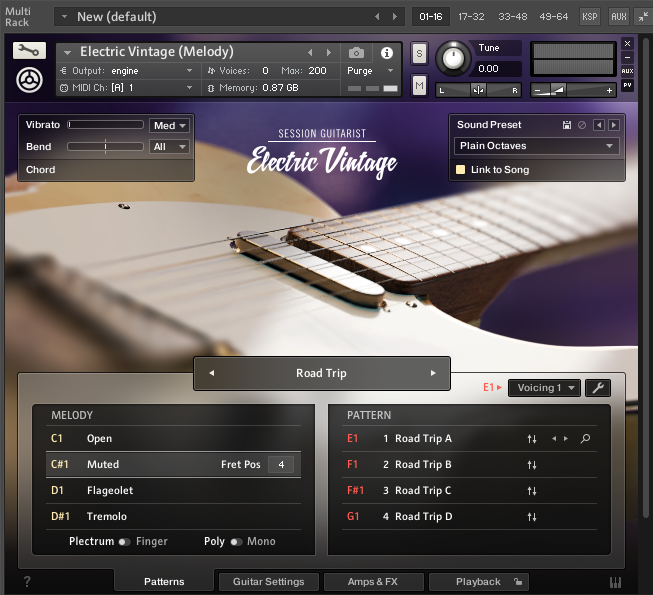Click the Fret Pos value field

coord(281,464)
